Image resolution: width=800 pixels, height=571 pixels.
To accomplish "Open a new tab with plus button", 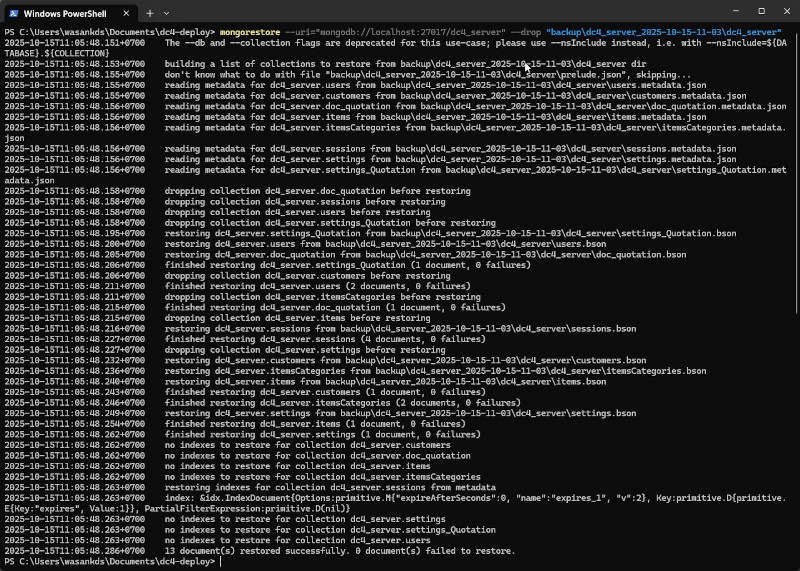I will click(150, 13).
